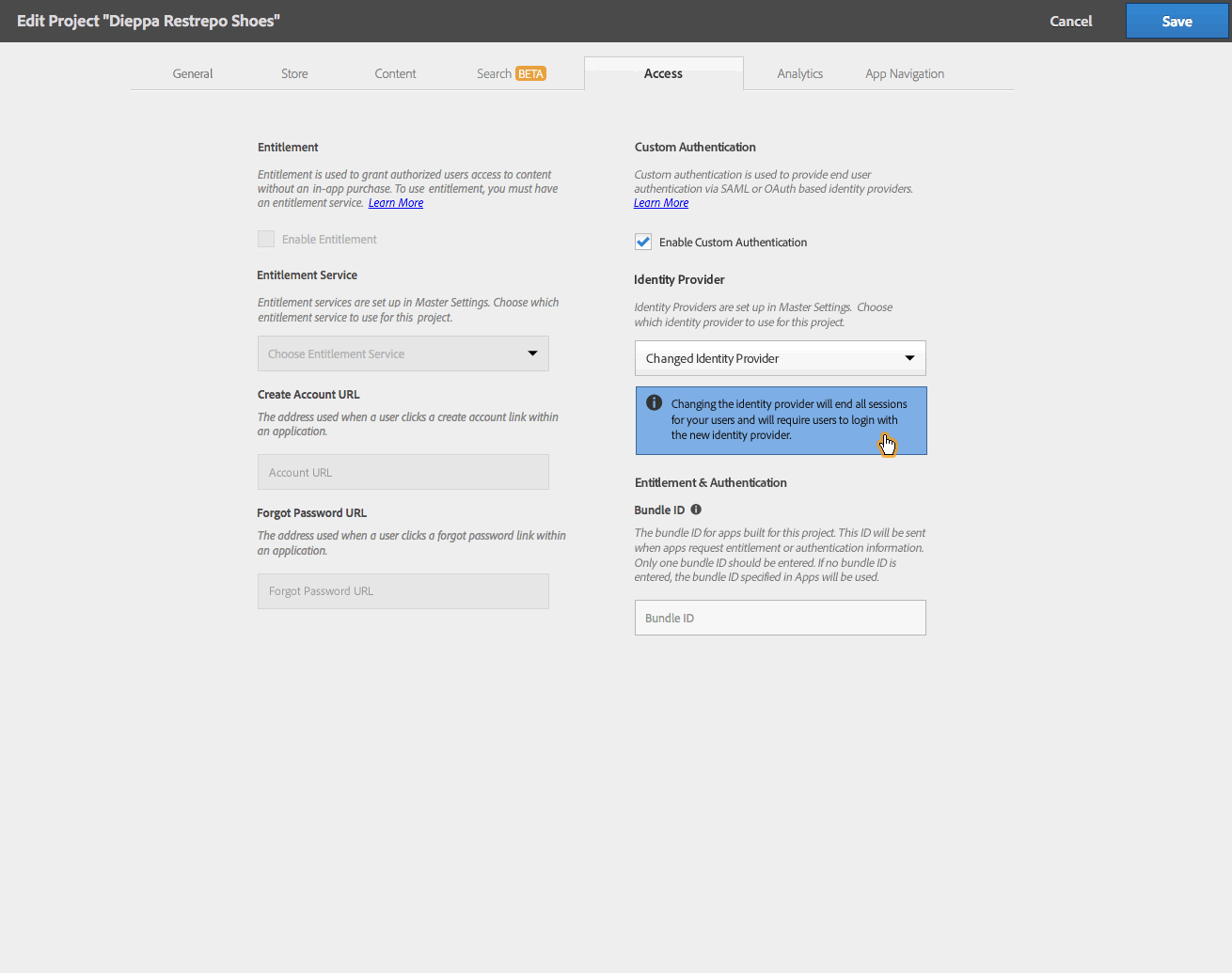
Task: Click the Forgot Password URL field
Action: 403,591
